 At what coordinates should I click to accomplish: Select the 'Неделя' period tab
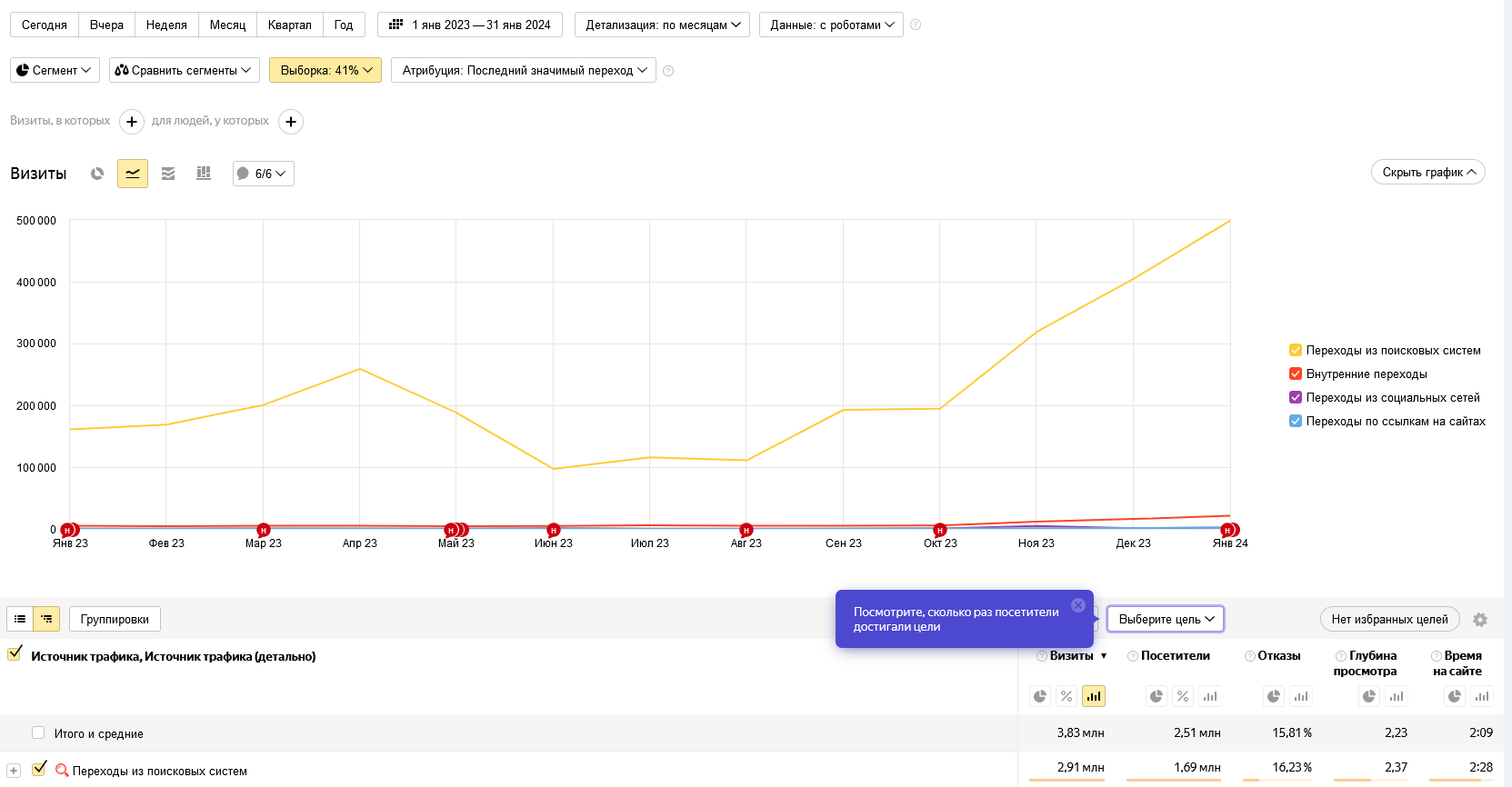tap(166, 25)
